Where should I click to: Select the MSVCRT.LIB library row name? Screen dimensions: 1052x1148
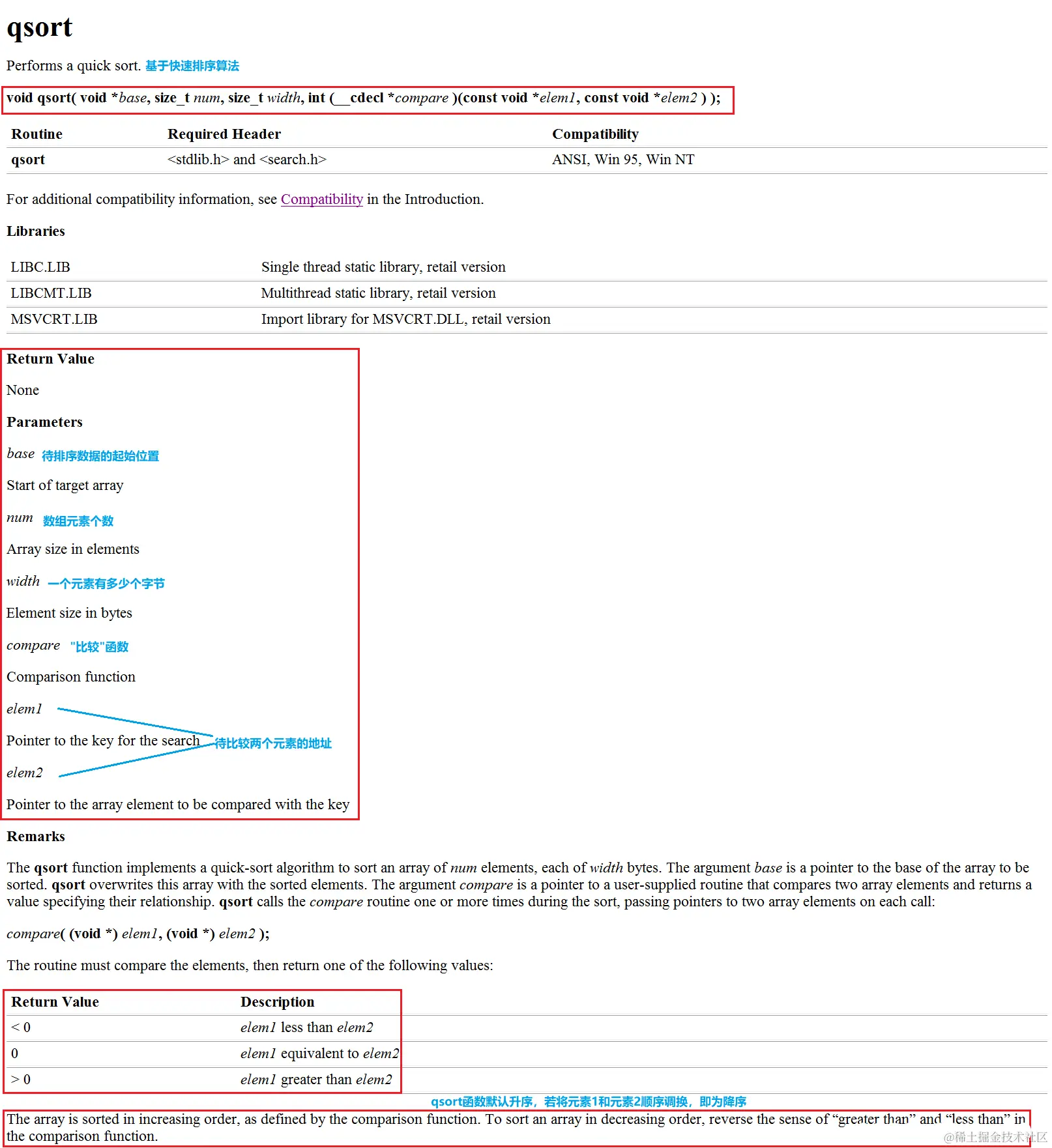click(54, 319)
